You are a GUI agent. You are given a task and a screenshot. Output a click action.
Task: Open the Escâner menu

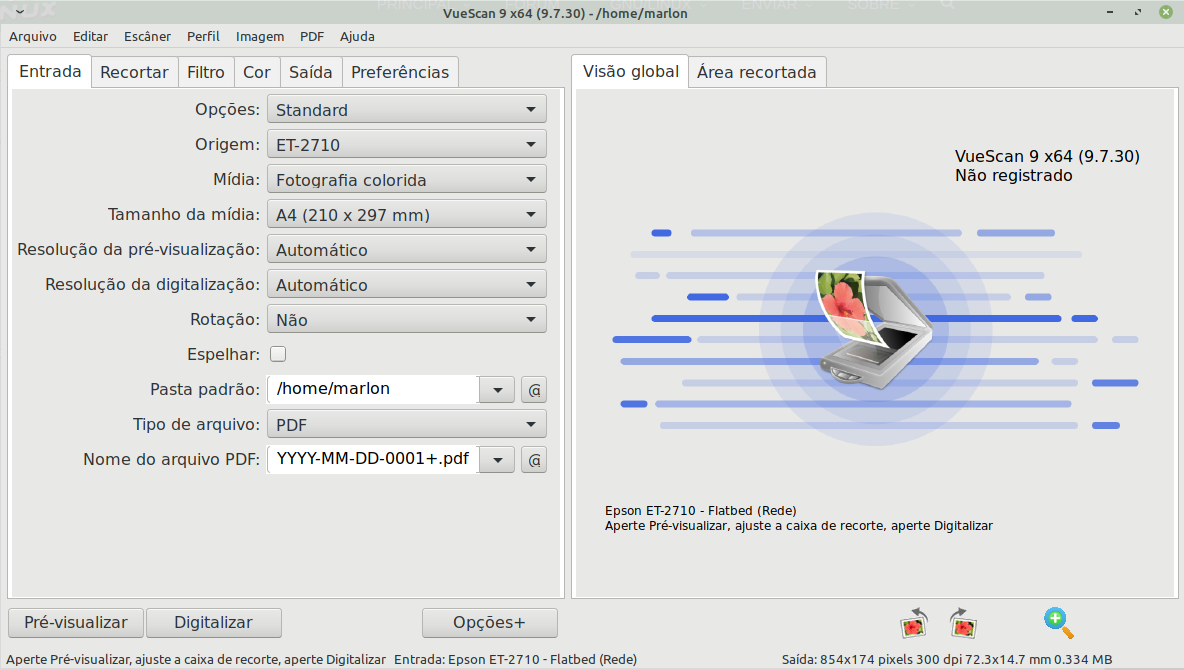[x=147, y=36]
